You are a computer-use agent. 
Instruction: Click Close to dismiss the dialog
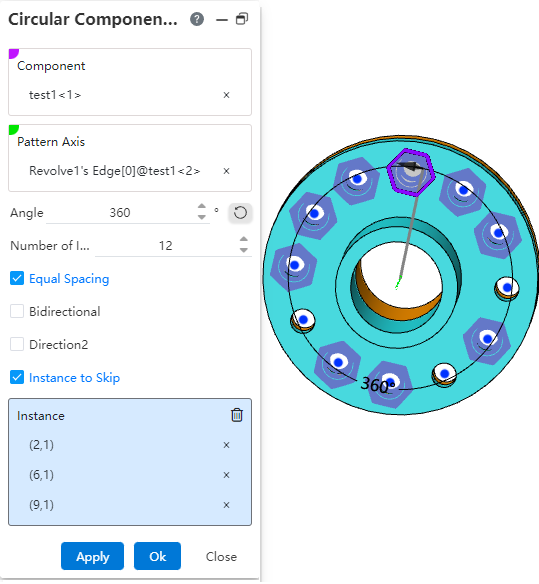point(221,556)
